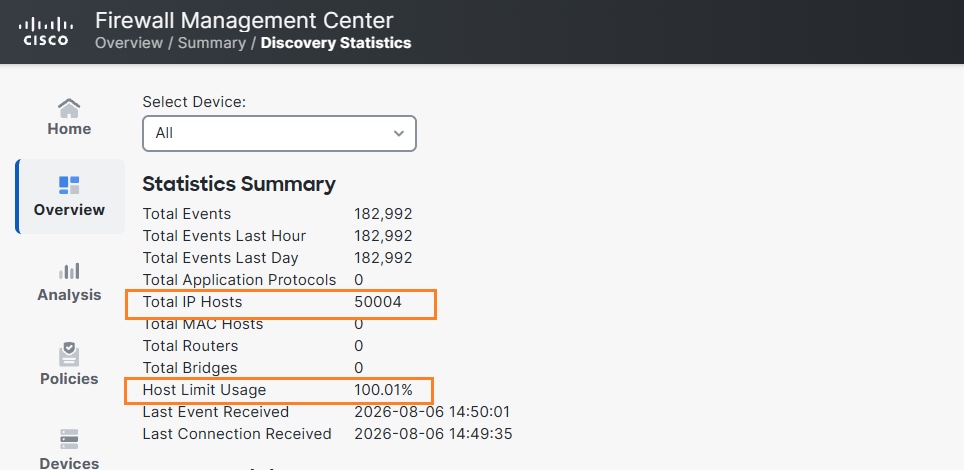Go to Overview in the breadcrumb
Screen dimensions: 964x470
point(128,43)
